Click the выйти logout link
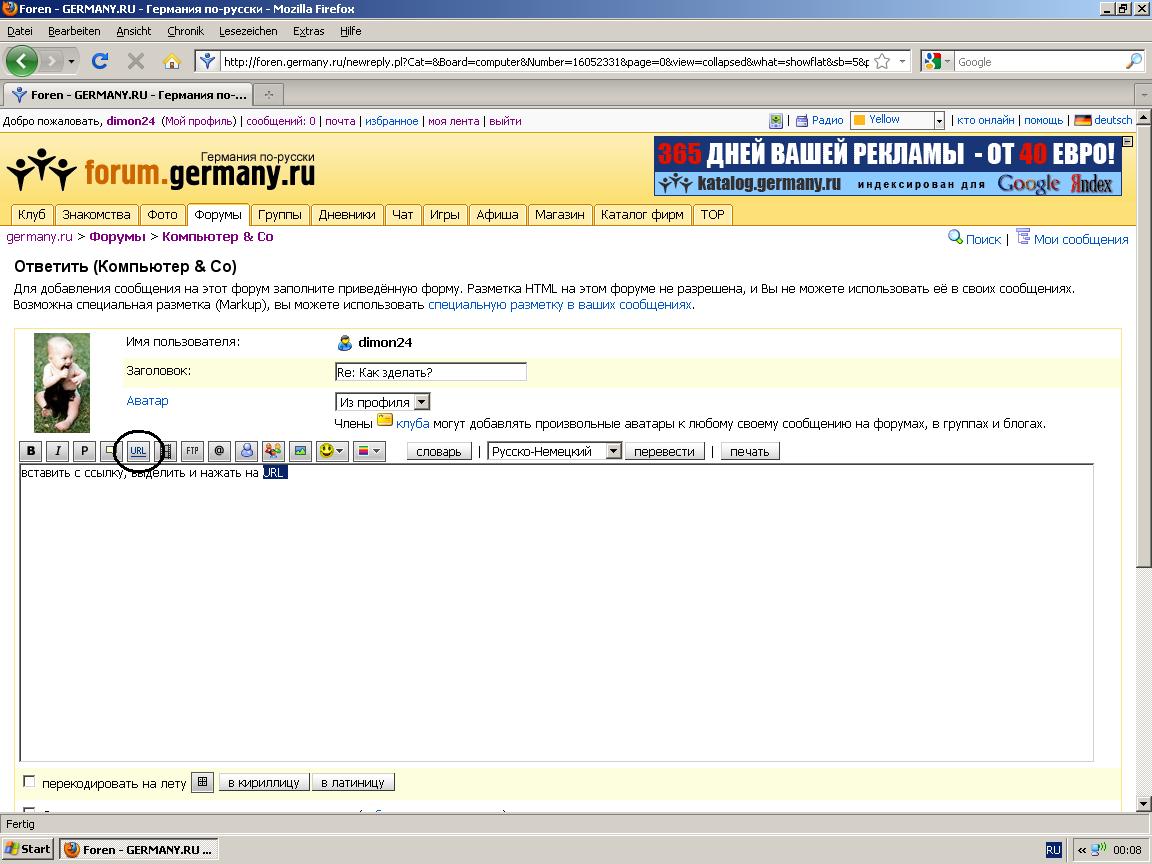This screenshot has width=1152, height=864. tap(505, 121)
